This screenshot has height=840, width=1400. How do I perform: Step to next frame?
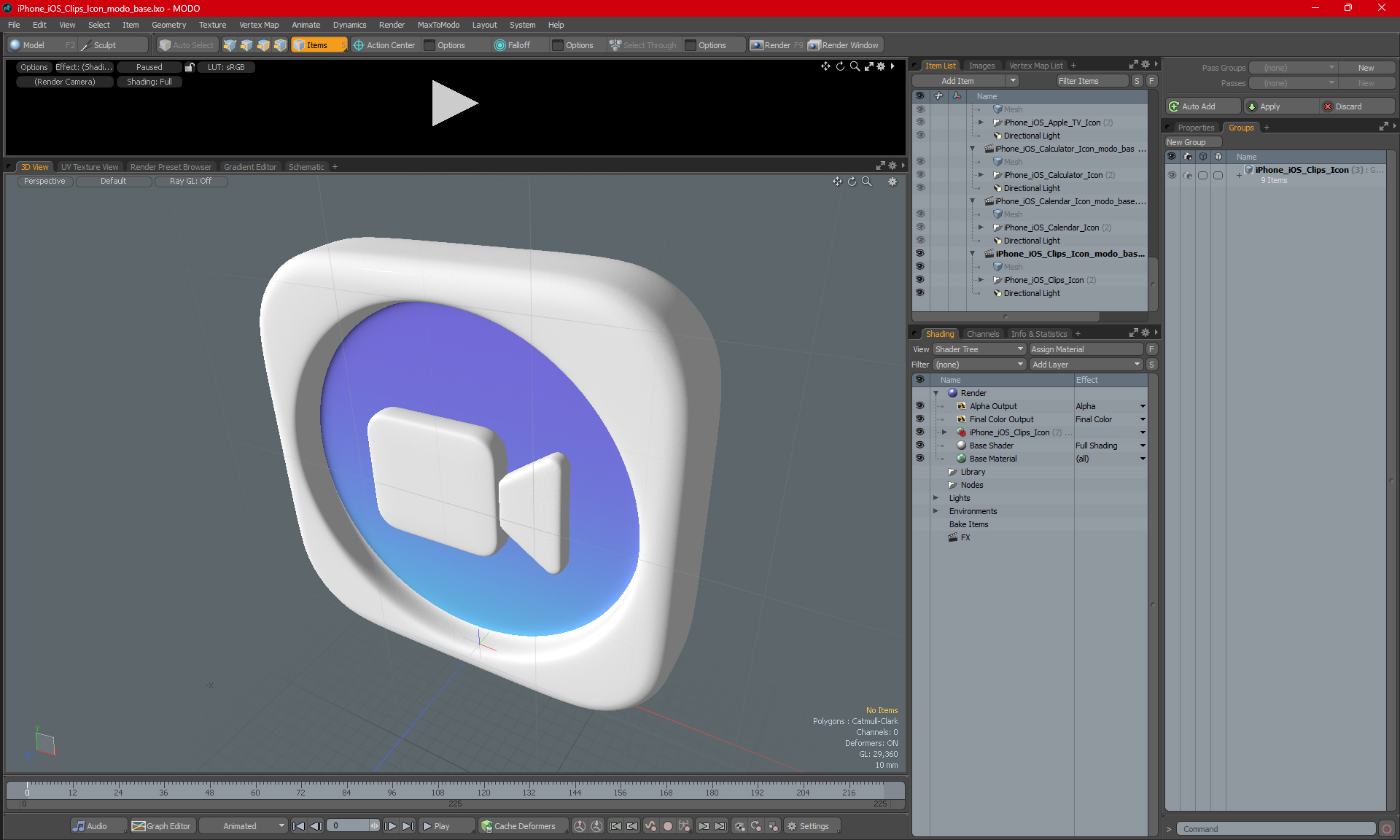[391, 826]
